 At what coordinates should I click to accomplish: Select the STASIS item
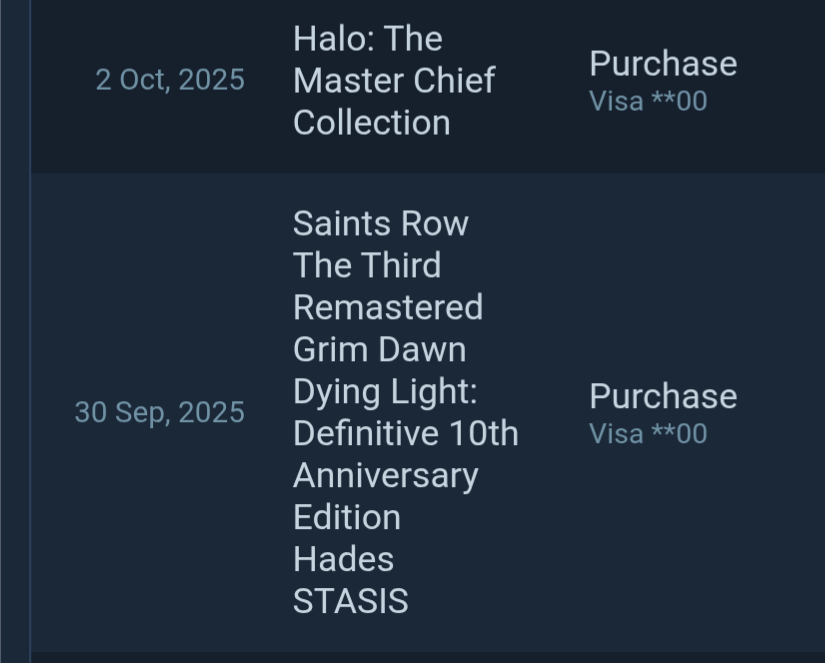(x=350, y=601)
